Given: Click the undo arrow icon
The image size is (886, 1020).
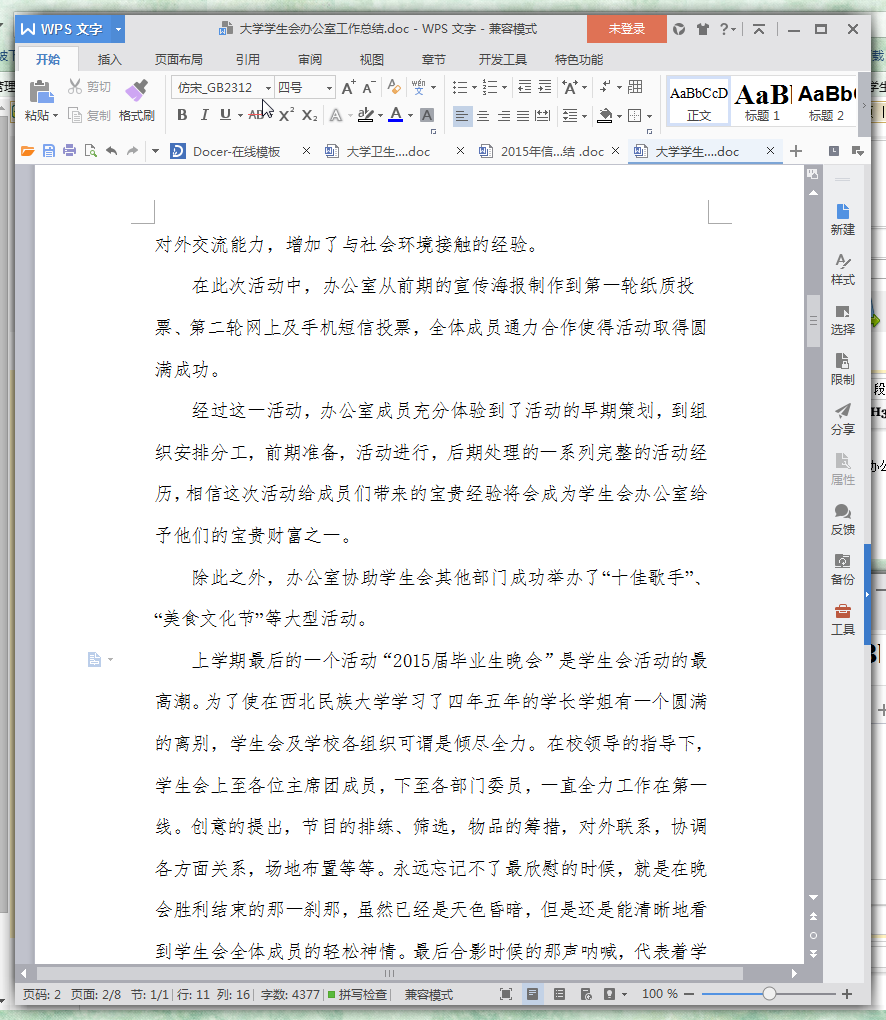Looking at the screenshot, I should pos(112,151).
